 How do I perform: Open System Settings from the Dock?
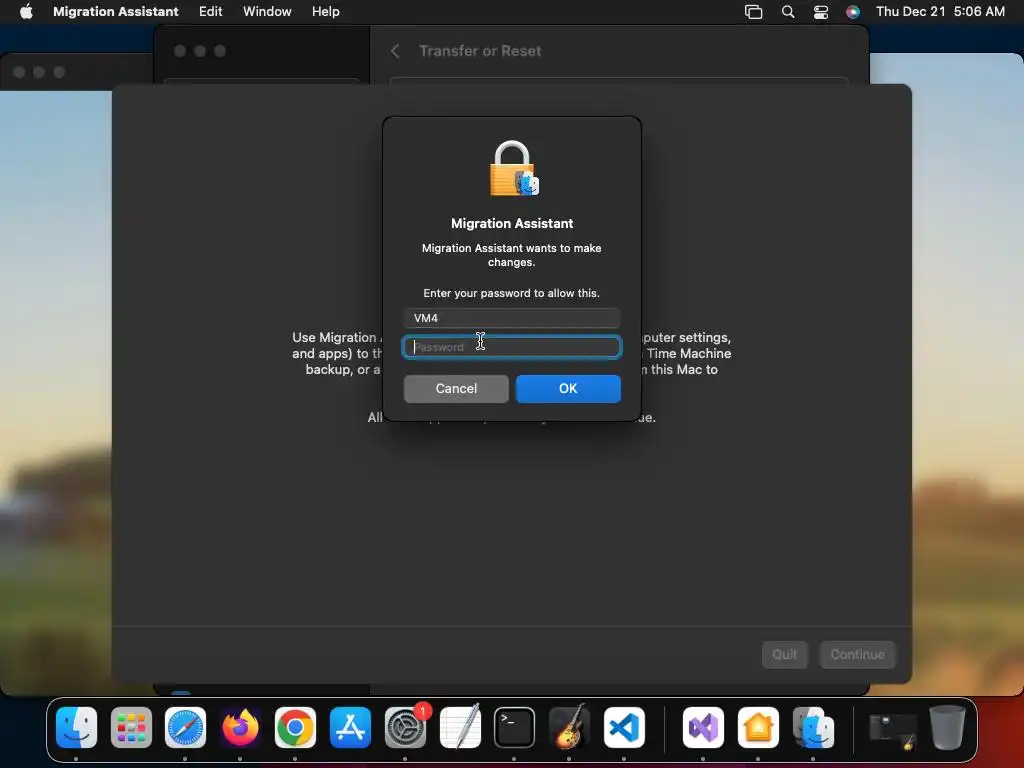coord(405,728)
